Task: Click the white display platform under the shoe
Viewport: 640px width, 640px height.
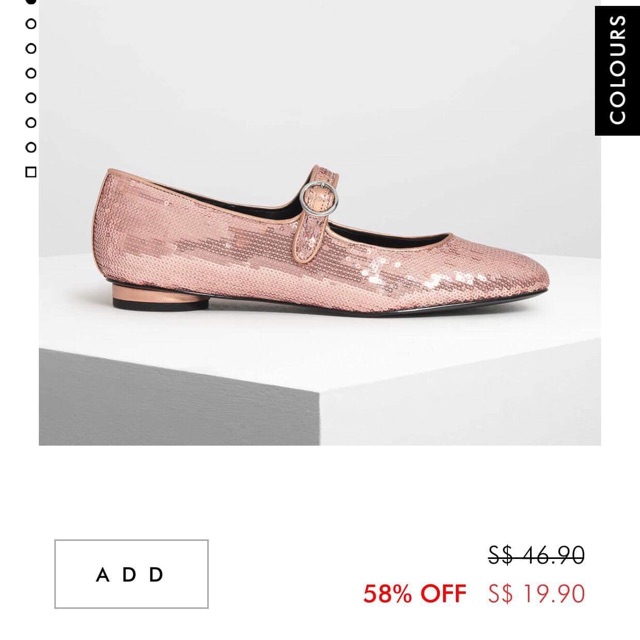Action: [x=200, y=330]
